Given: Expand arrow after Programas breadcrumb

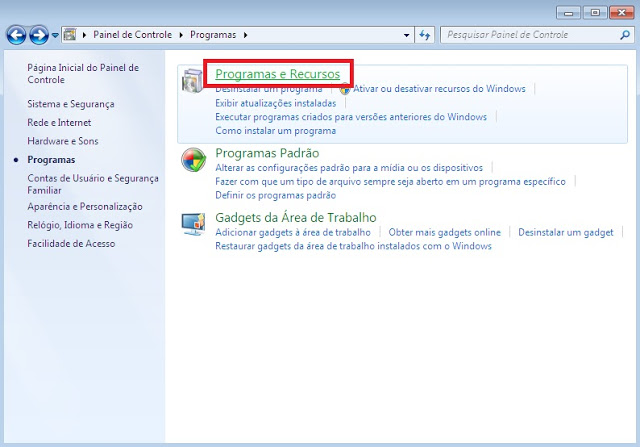Looking at the screenshot, I should 245,35.
